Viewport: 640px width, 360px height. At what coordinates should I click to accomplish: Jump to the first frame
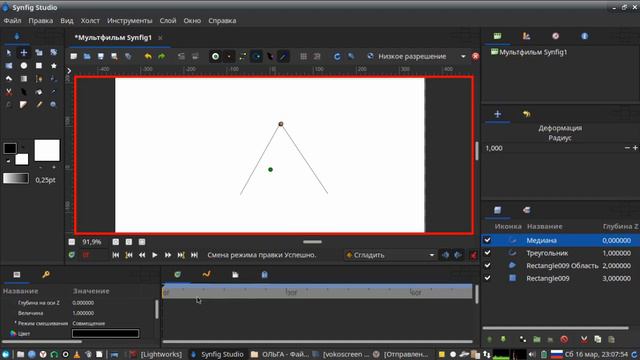(116, 255)
